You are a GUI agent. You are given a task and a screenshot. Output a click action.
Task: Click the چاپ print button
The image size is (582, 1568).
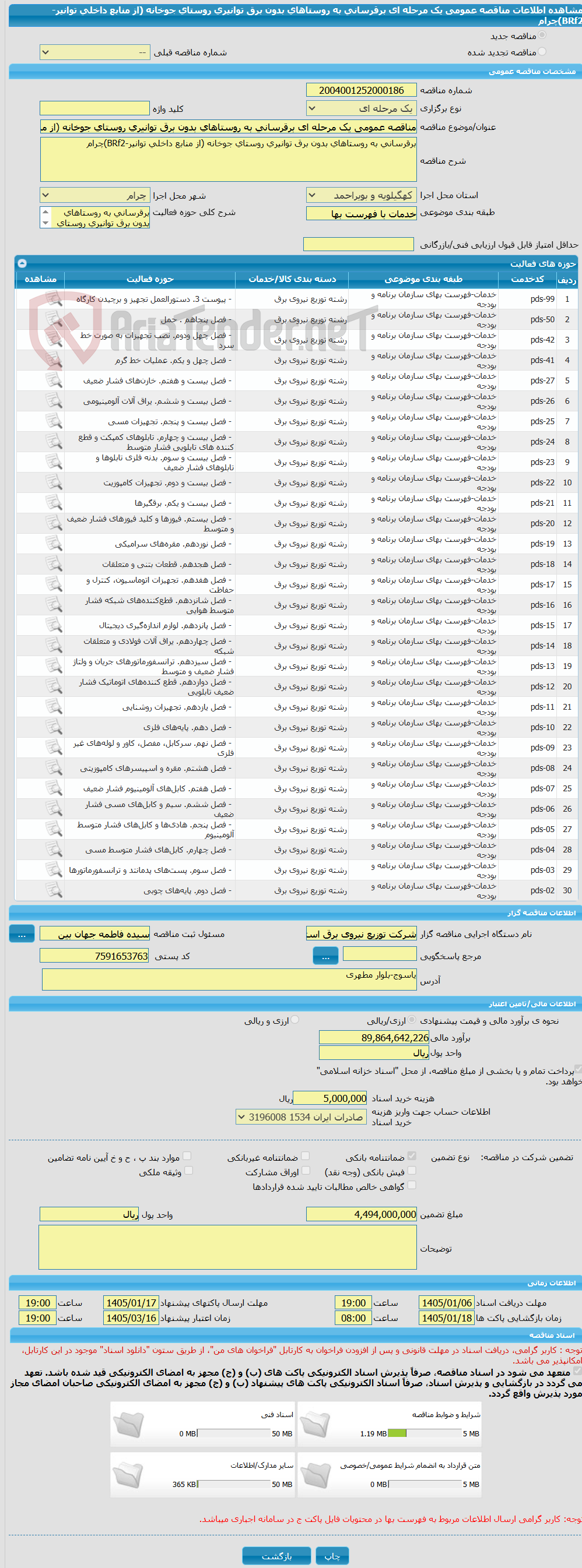click(332, 1556)
